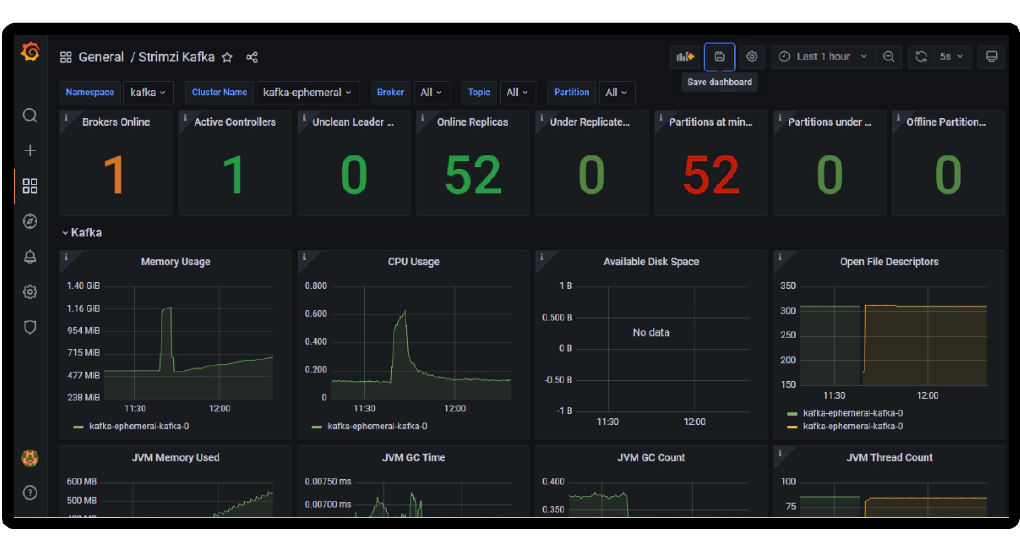Click the General breadcrumb link
Viewport: 1020px width, 544px height.
point(101,57)
